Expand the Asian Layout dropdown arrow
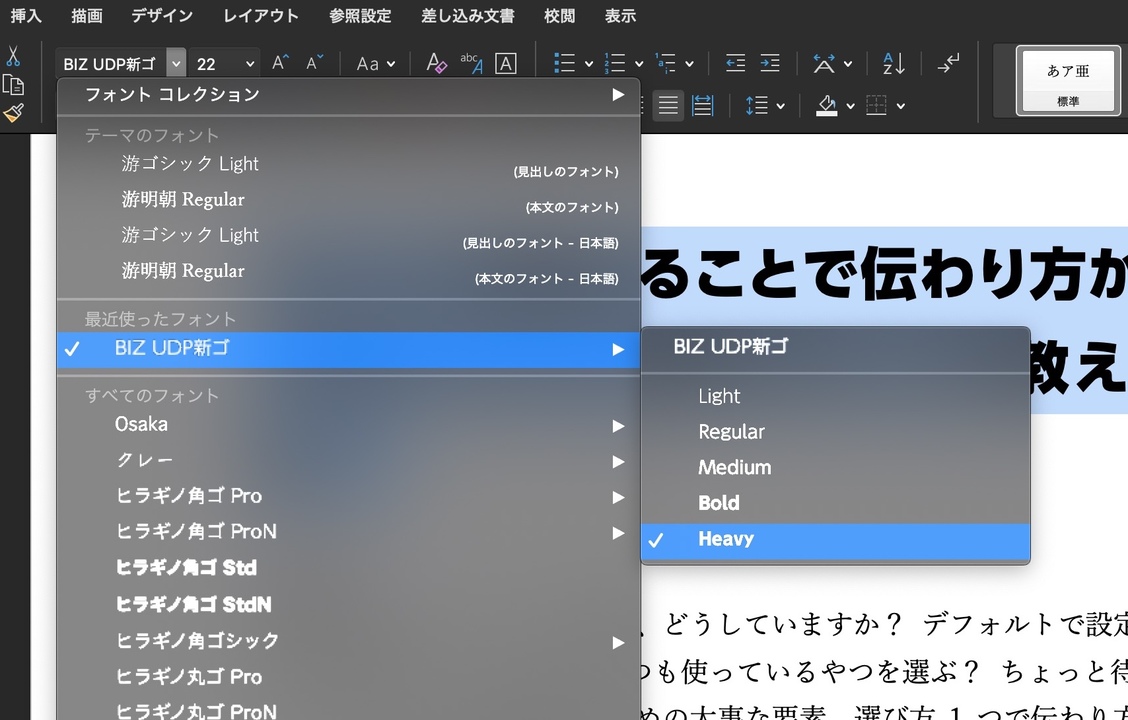This screenshot has height=720, width=1128. pyautogui.click(x=847, y=63)
